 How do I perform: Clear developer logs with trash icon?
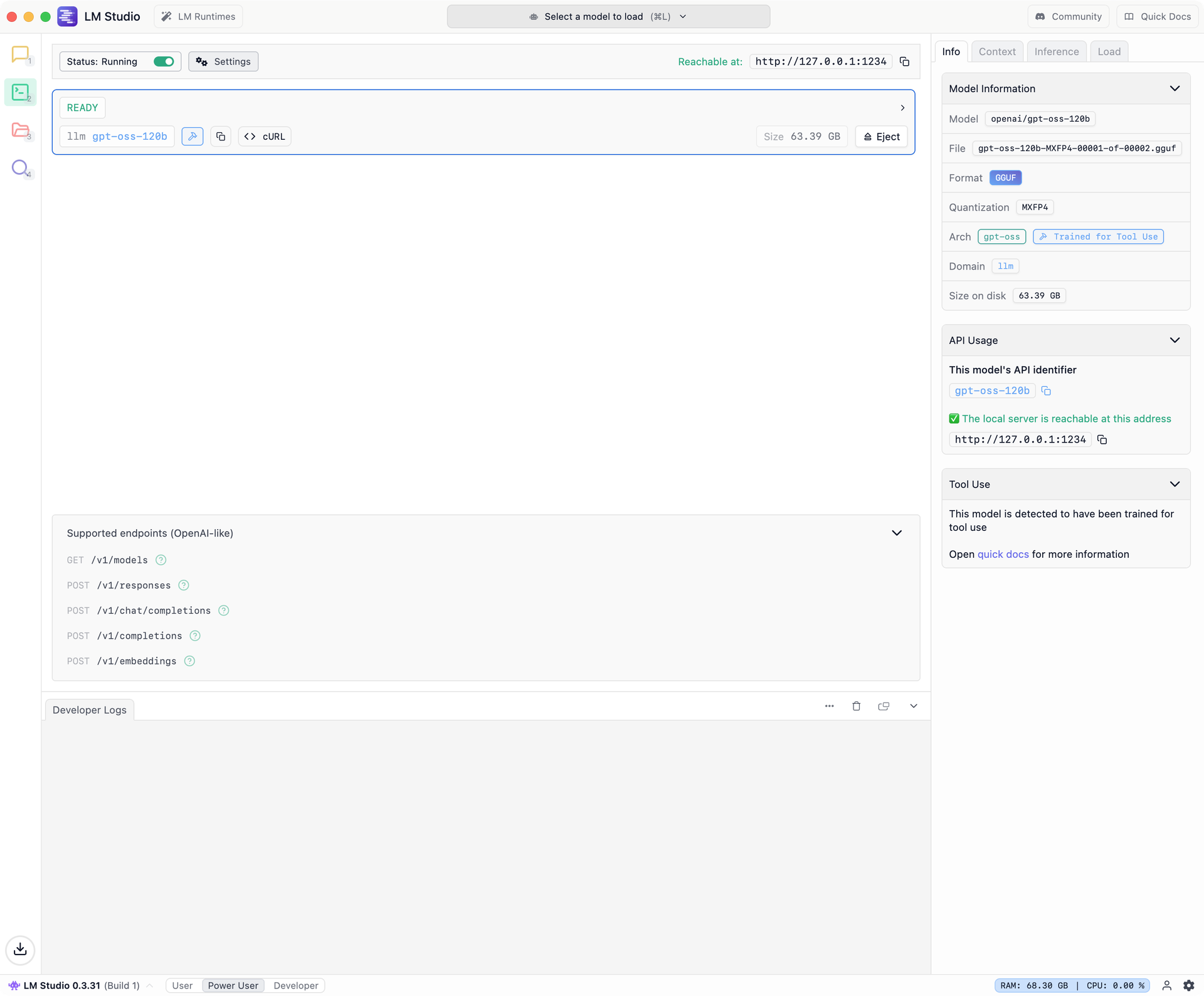(x=856, y=706)
